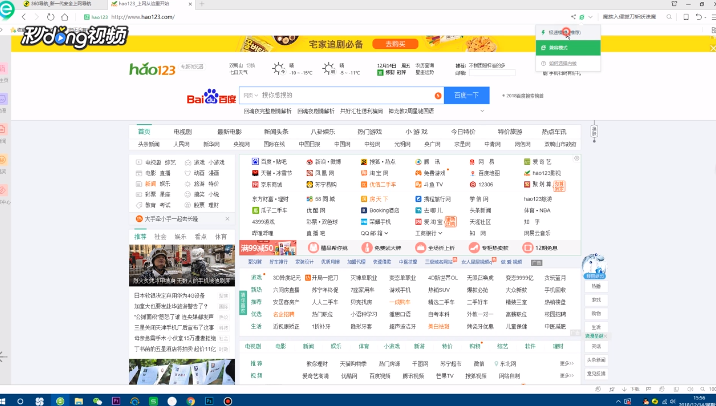716x406 pixels.
Task: Open Chrome from the taskbar
Action: (190, 401)
